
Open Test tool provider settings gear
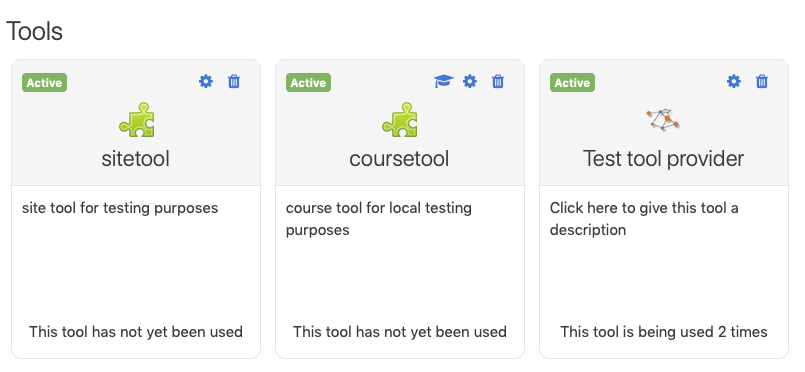[734, 81]
